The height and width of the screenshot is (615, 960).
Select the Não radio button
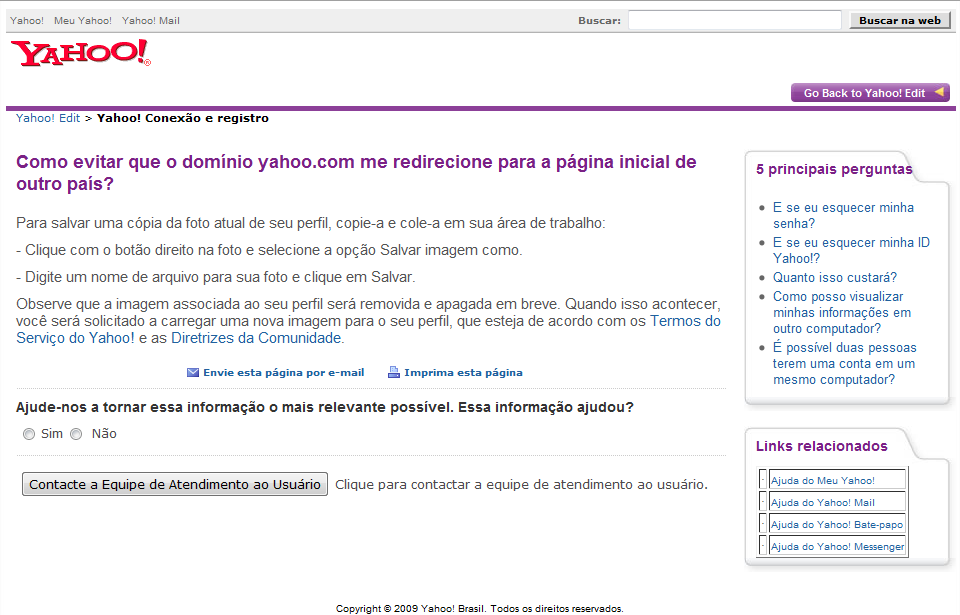[76, 434]
